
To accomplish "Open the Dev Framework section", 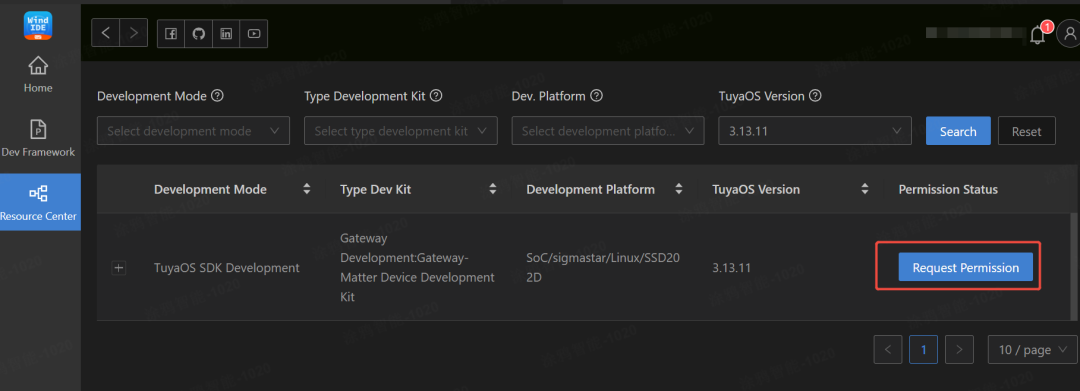I will pyautogui.click(x=38, y=138).
